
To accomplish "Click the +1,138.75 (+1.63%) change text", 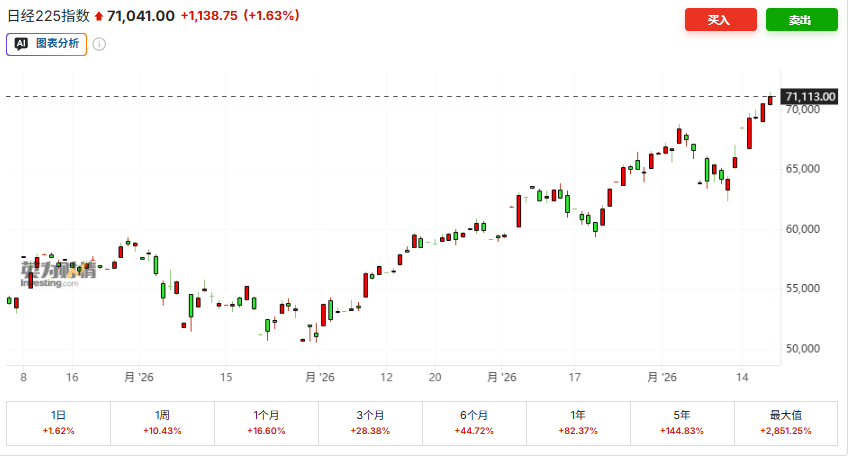I will (240, 16).
